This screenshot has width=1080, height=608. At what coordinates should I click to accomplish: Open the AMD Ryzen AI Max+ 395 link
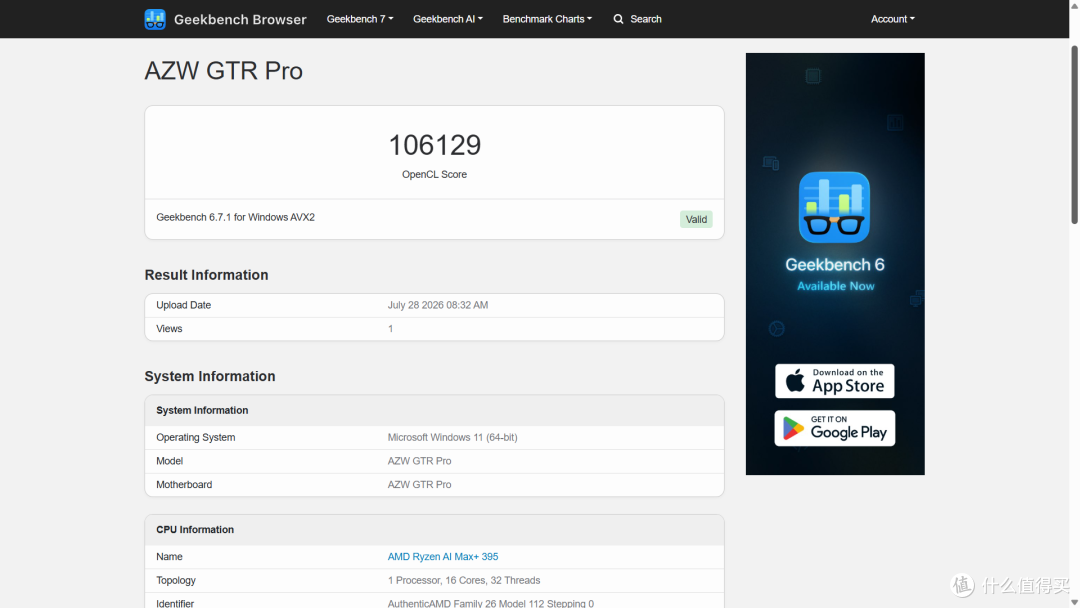(x=443, y=556)
